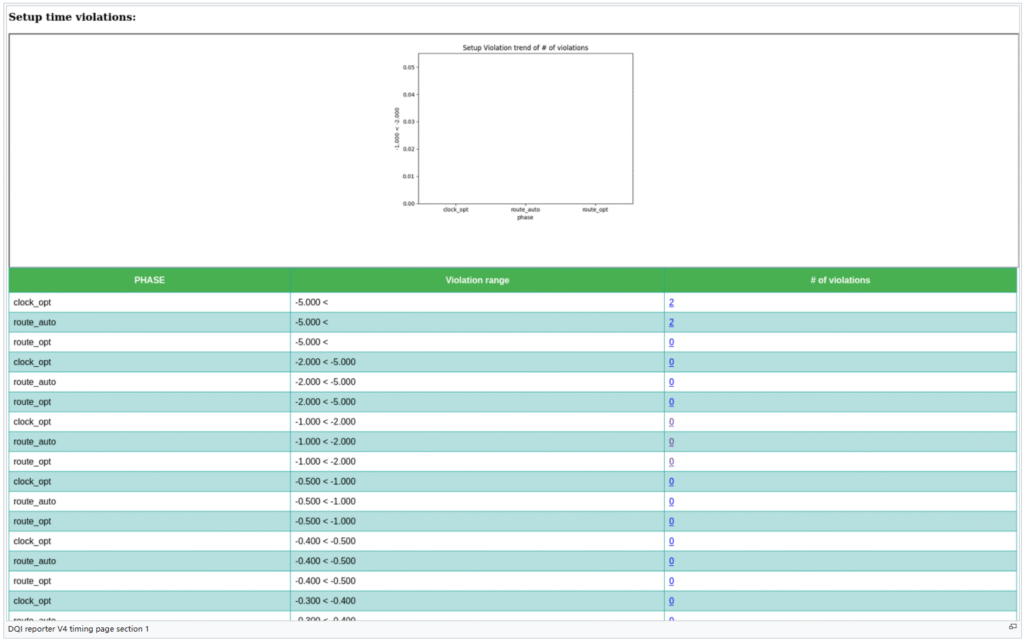Open clock_opt -0.300 < -0.400 violations link
Viewport: 1024px width, 642px height.
coord(671,601)
